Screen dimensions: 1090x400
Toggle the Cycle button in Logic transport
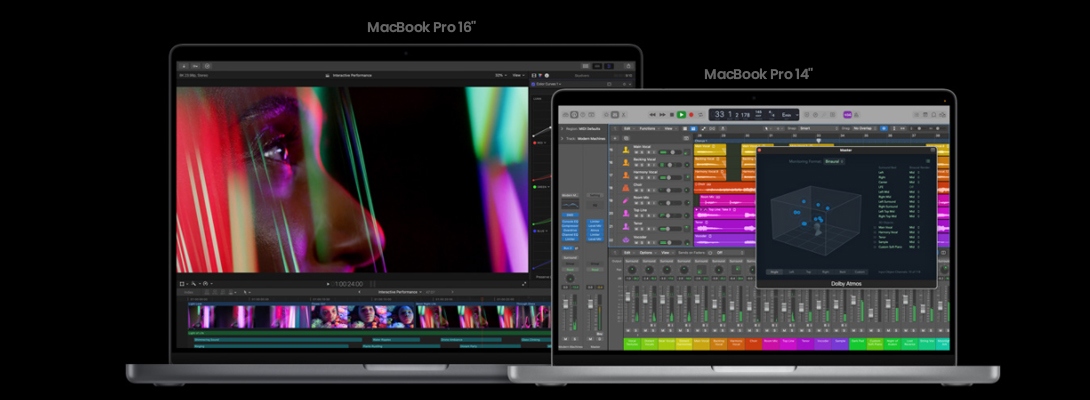click(701, 115)
